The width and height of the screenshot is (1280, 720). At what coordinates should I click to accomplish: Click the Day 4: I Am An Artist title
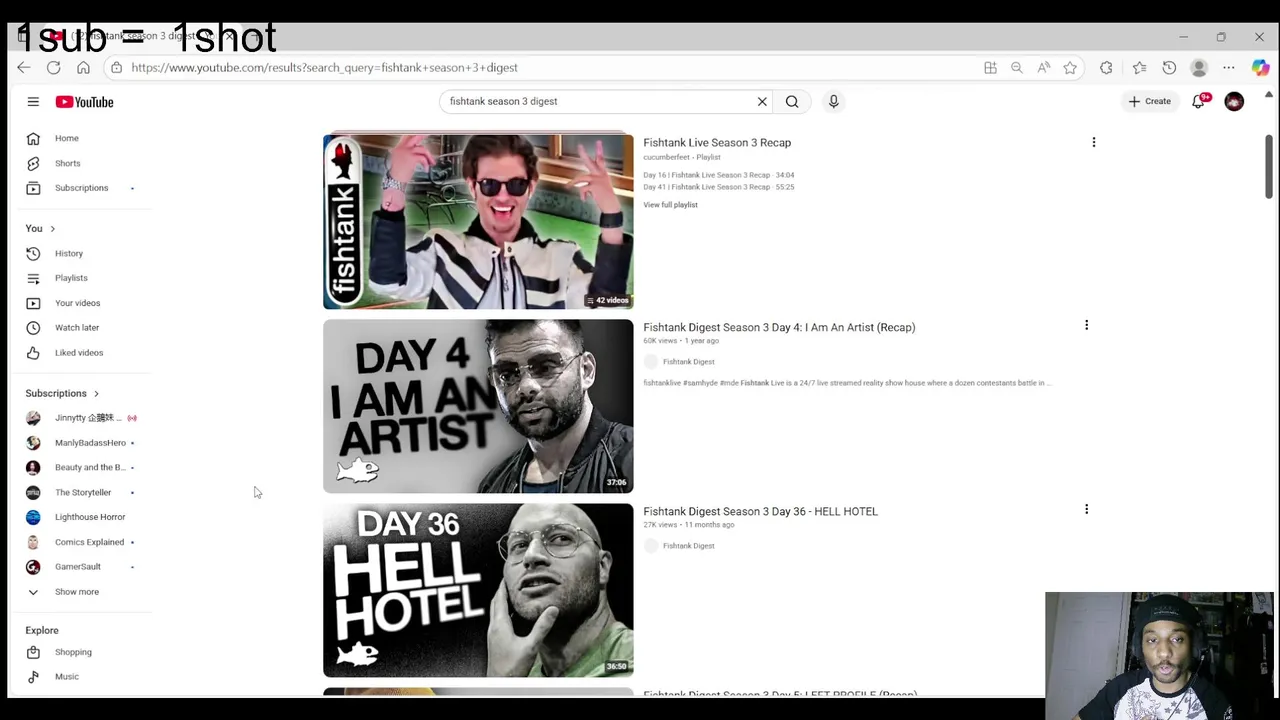(779, 327)
